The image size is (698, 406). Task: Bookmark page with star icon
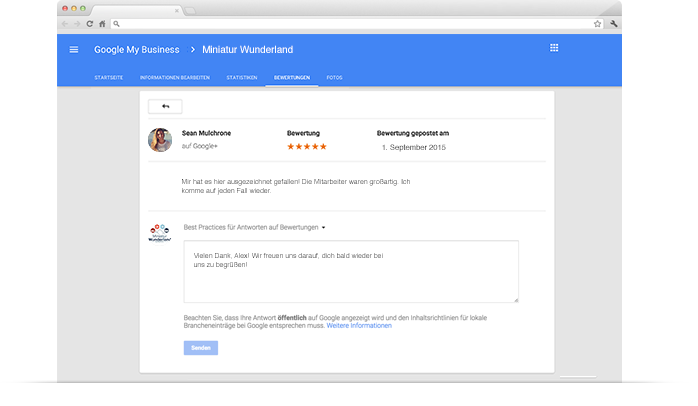point(597,23)
